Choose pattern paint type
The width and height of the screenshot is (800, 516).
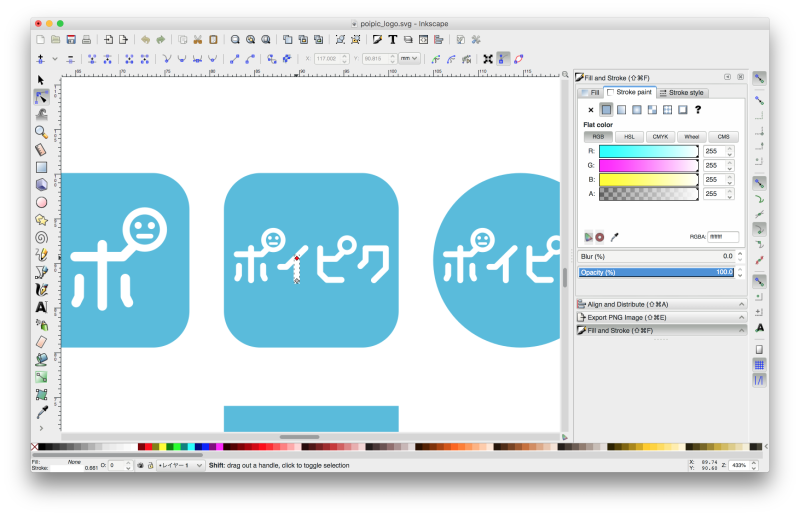click(x=652, y=110)
